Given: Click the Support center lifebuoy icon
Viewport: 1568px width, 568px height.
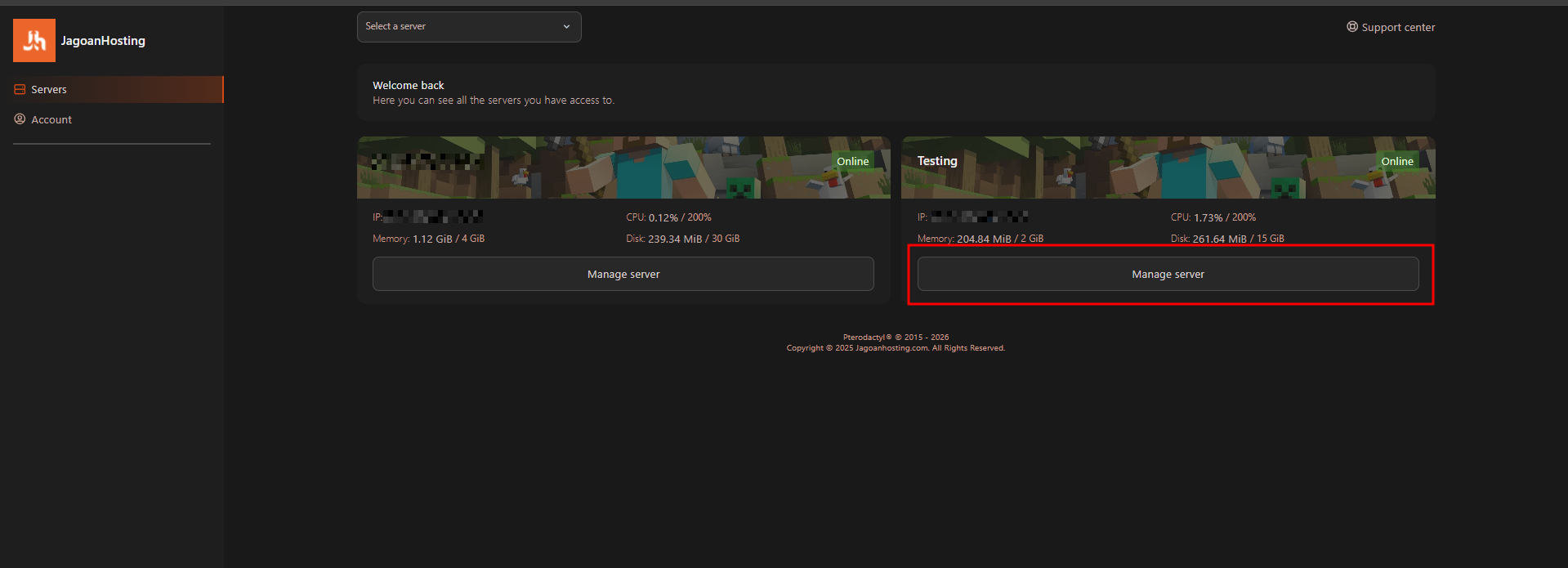Looking at the screenshot, I should point(1352,27).
